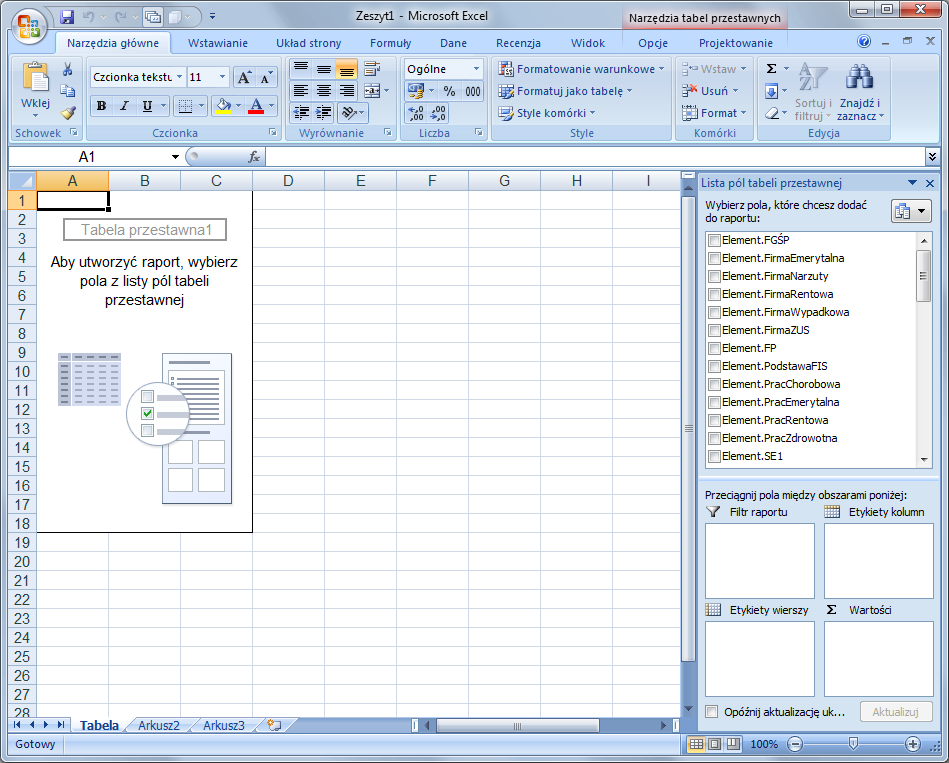The image size is (949, 763).
Task: Toggle bold formatting
Action: [x=101, y=106]
